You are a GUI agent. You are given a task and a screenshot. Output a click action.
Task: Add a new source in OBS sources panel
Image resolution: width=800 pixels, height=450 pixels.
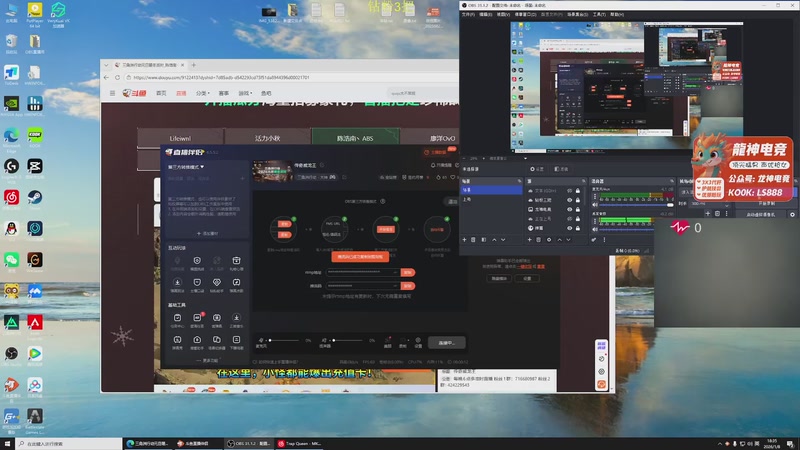tap(529, 239)
